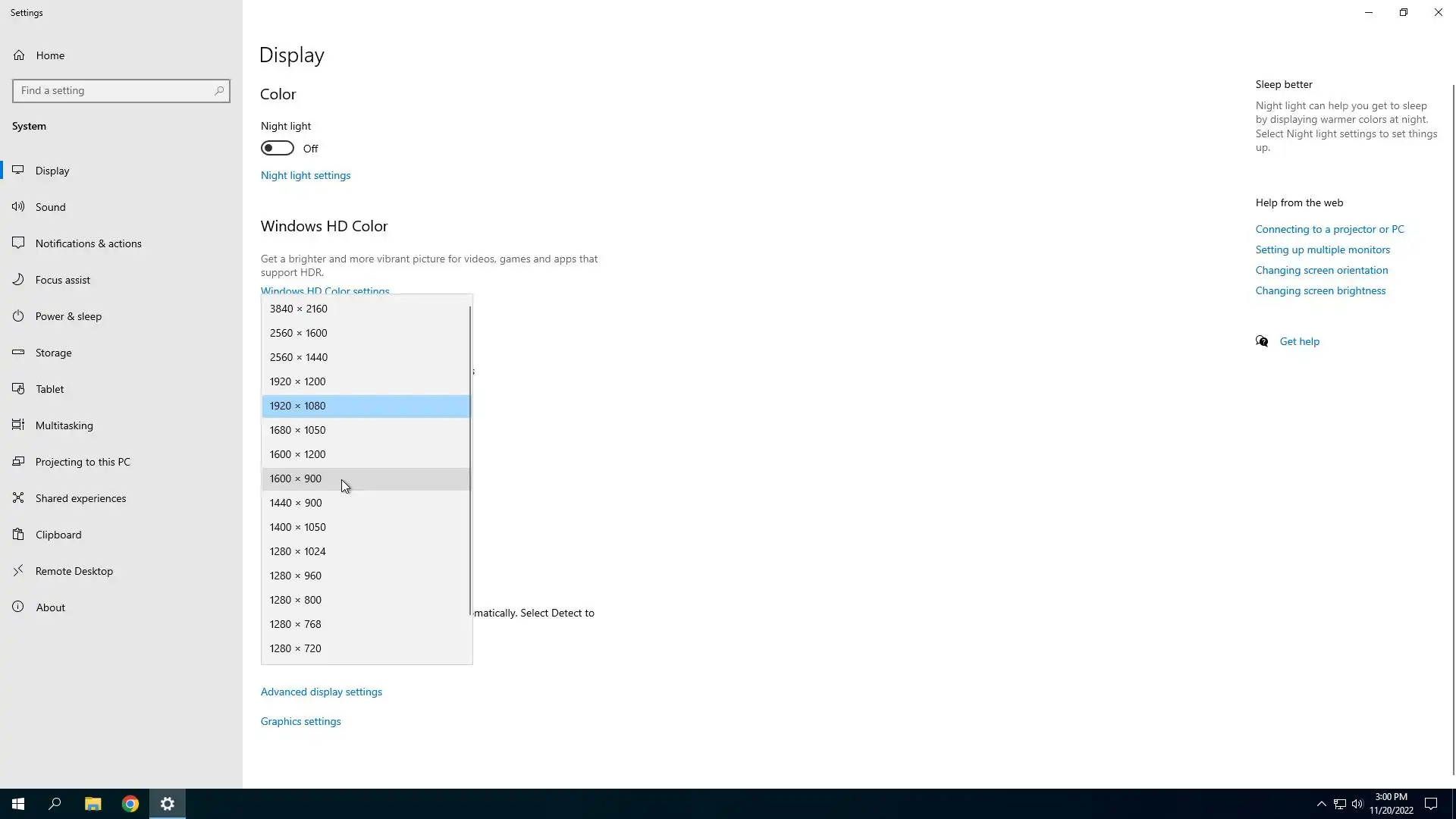Click the Find a setting search box
Image resolution: width=1456 pixels, height=819 pixels.
[x=114, y=90]
